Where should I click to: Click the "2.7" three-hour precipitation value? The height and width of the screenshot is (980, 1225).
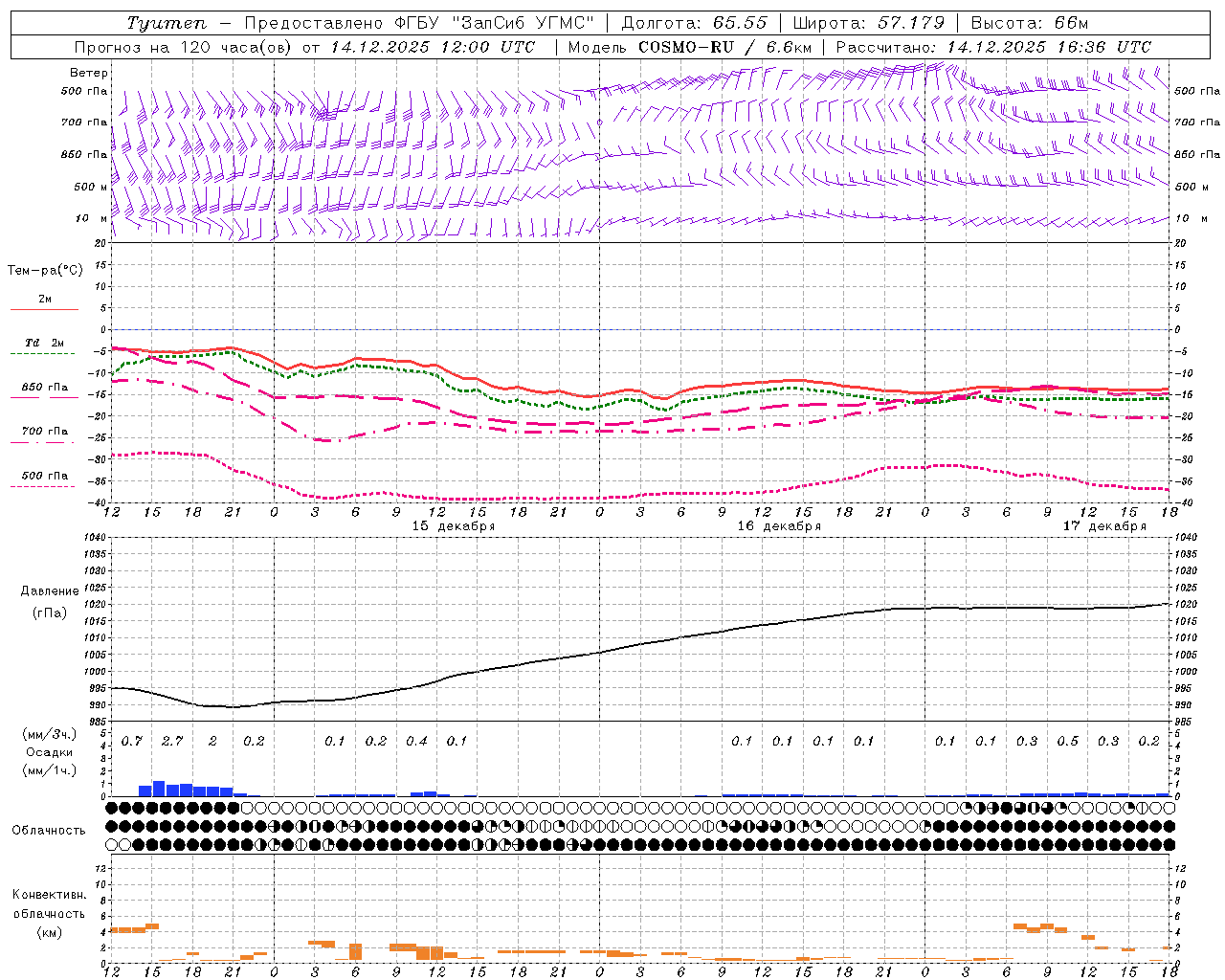[172, 742]
